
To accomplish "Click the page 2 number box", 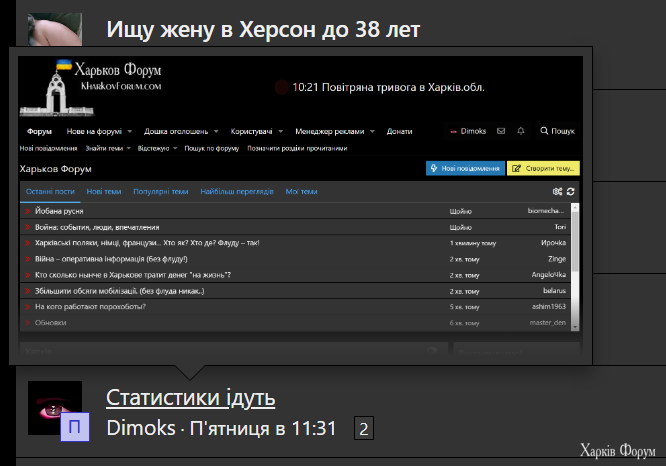I will coord(364,428).
